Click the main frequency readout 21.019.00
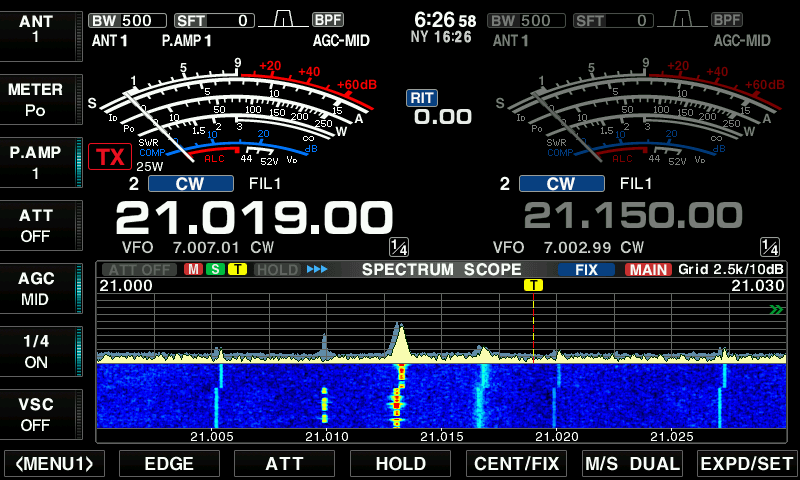This screenshot has width=800, height=480. tap(255, 217)
